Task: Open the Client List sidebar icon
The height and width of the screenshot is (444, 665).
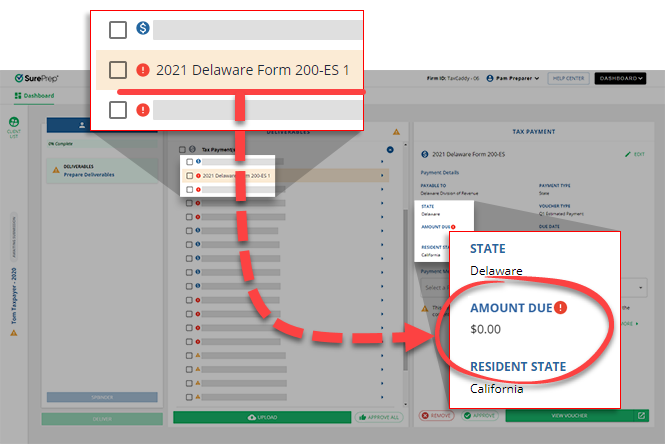Action: point(14,127)
